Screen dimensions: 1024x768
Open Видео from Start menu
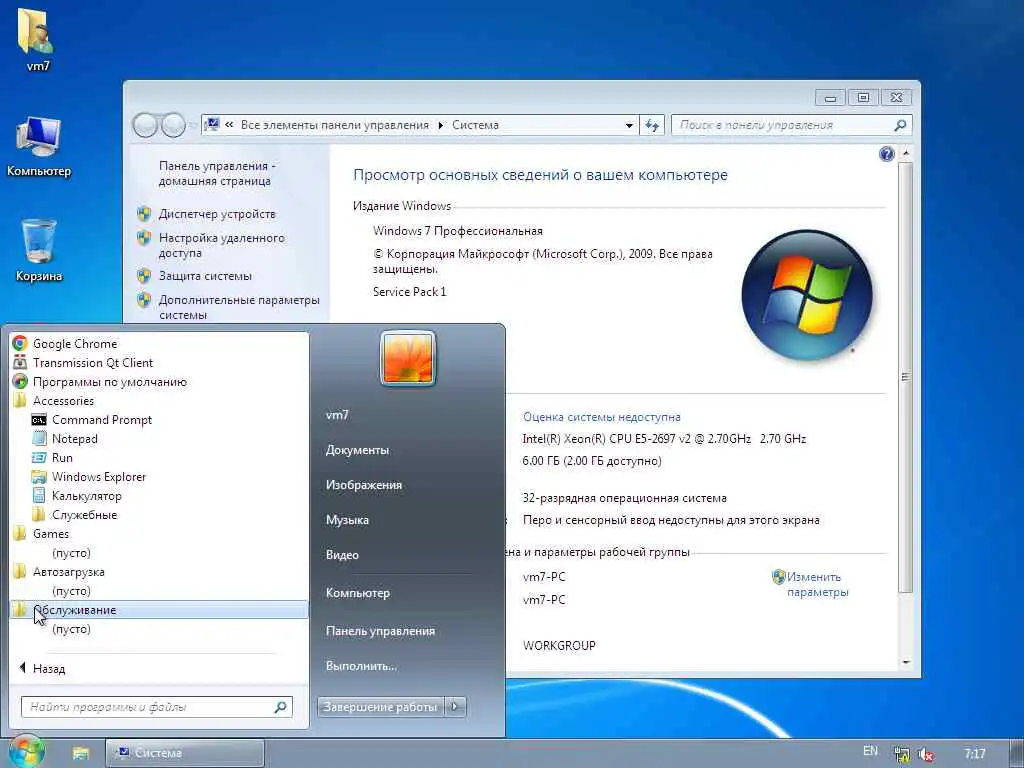coord(342,554)
